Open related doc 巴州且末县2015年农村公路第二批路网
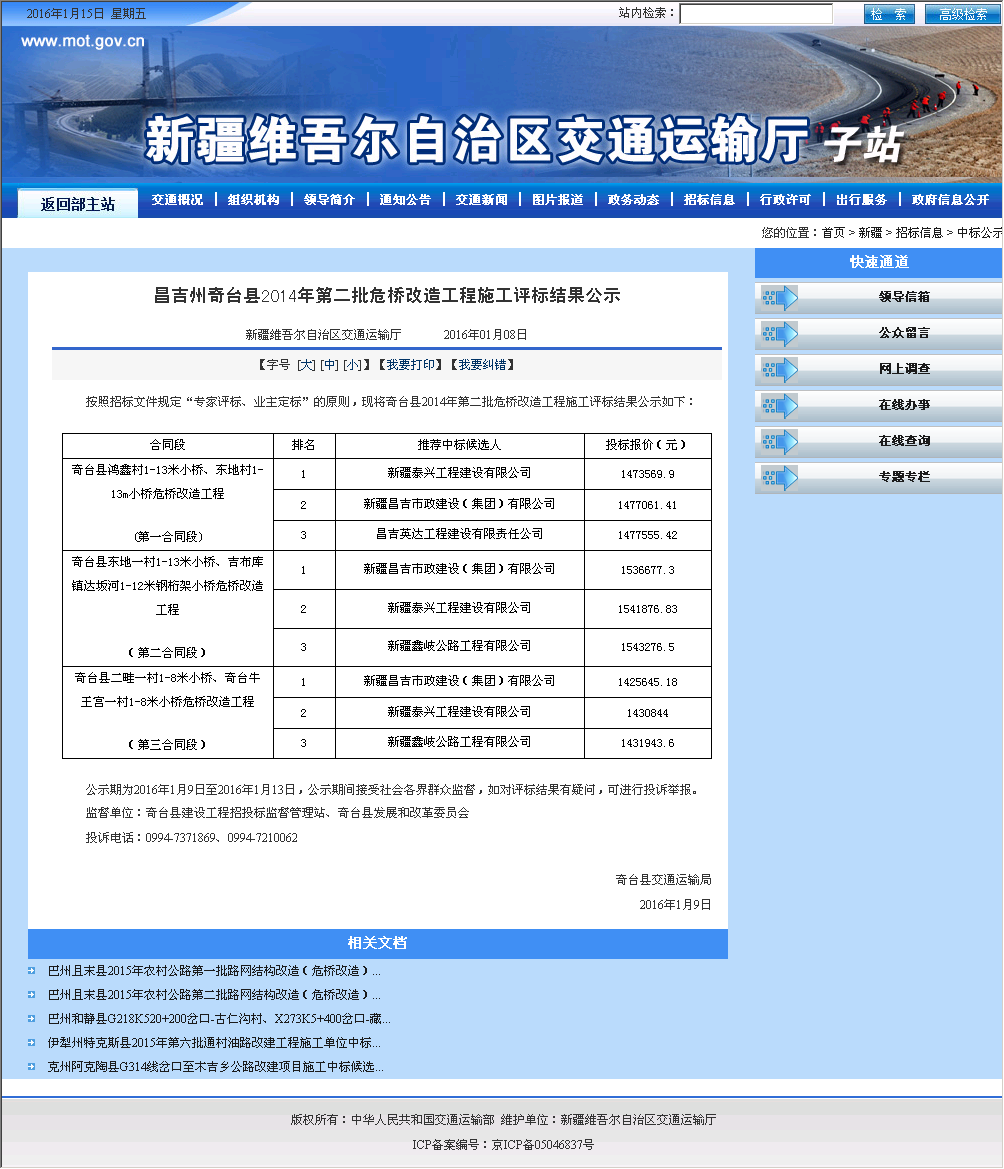1004x1169 pixels. click(214, 995)
